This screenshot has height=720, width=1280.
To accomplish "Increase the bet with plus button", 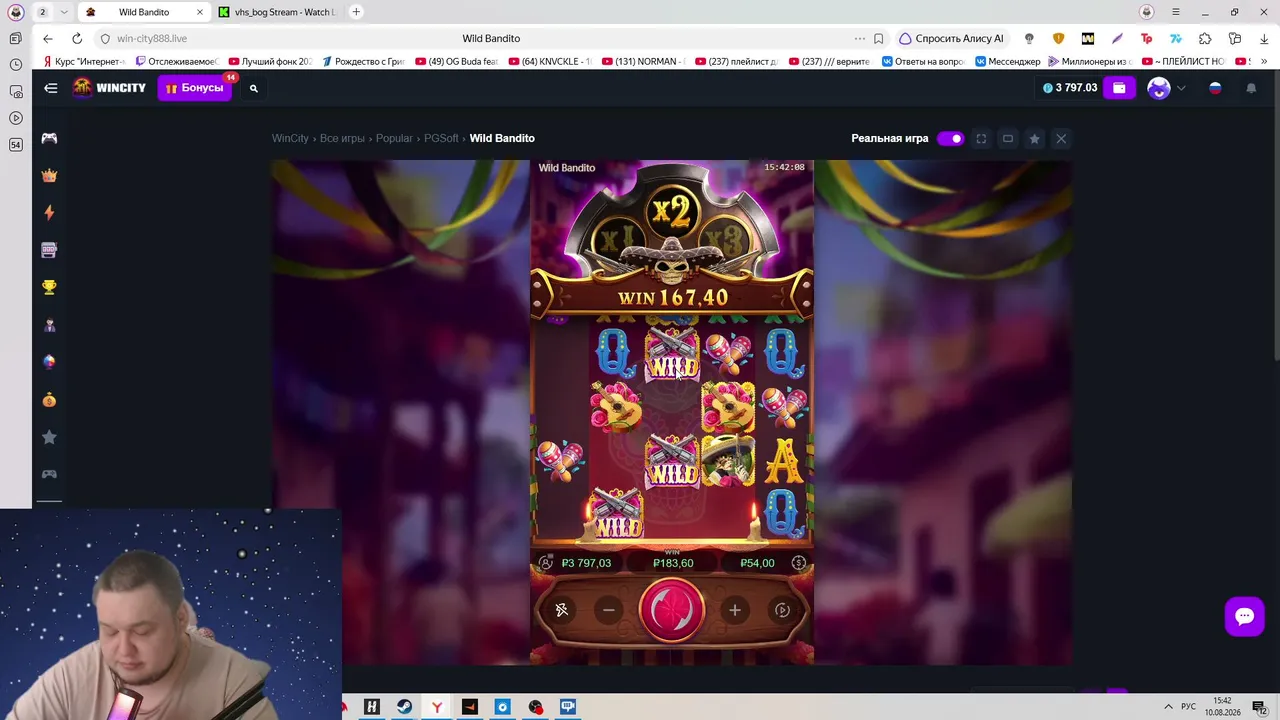I will tap(735, 610).
